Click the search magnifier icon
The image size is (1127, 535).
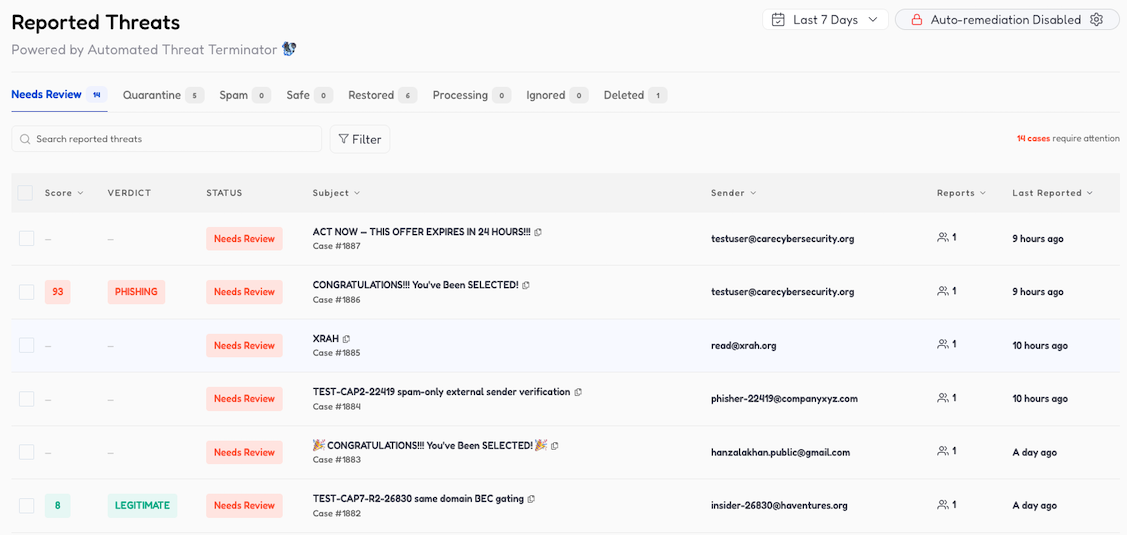coord(26,139)
